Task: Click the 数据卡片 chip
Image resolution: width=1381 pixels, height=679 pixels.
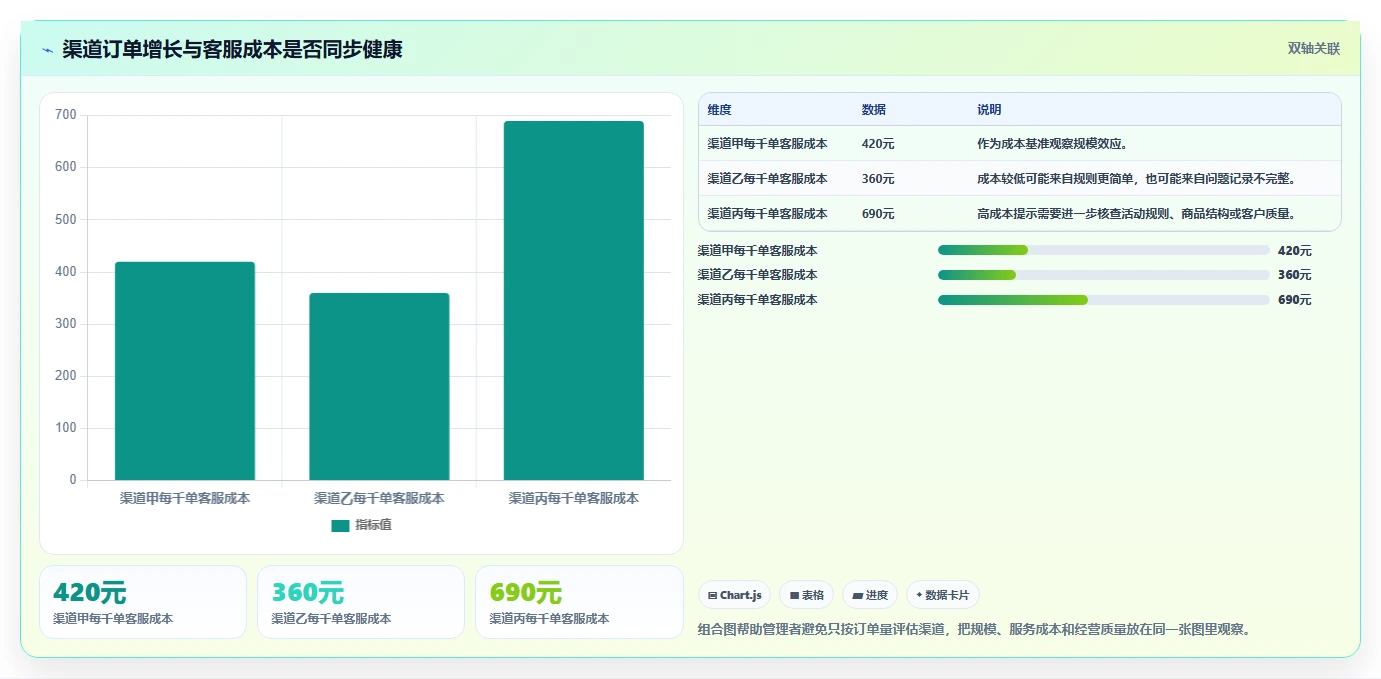Action: coord(943,595)
